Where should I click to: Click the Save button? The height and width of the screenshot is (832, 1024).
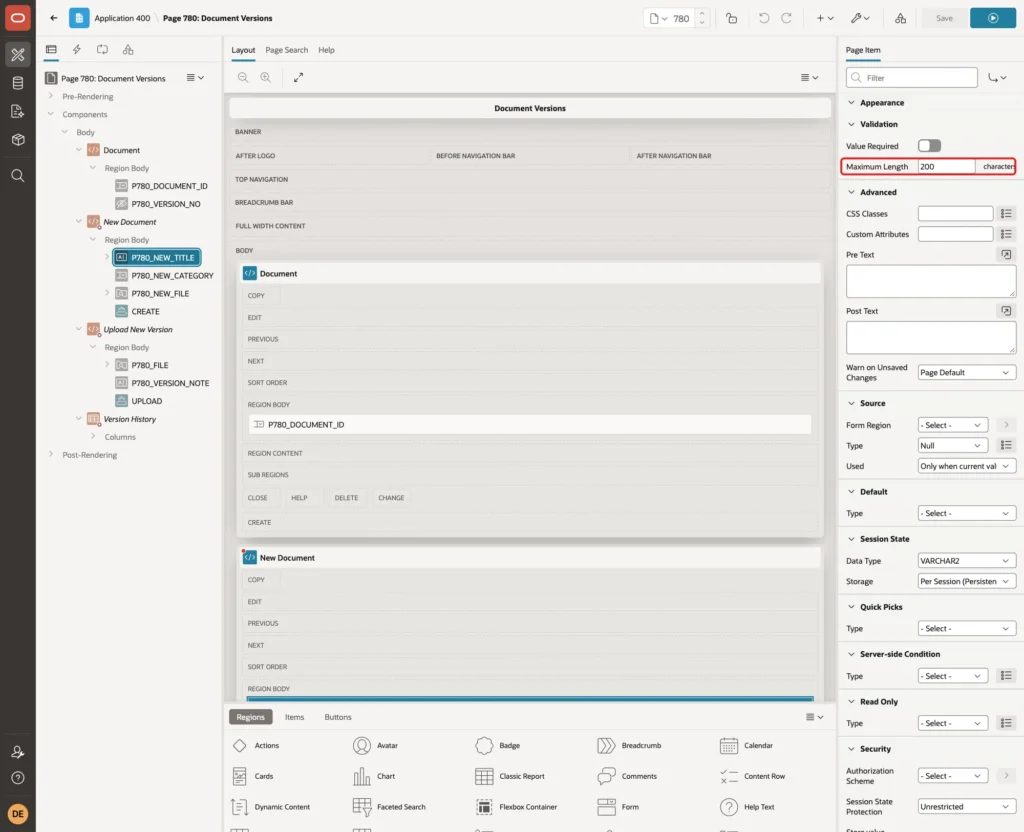point(944,18)
